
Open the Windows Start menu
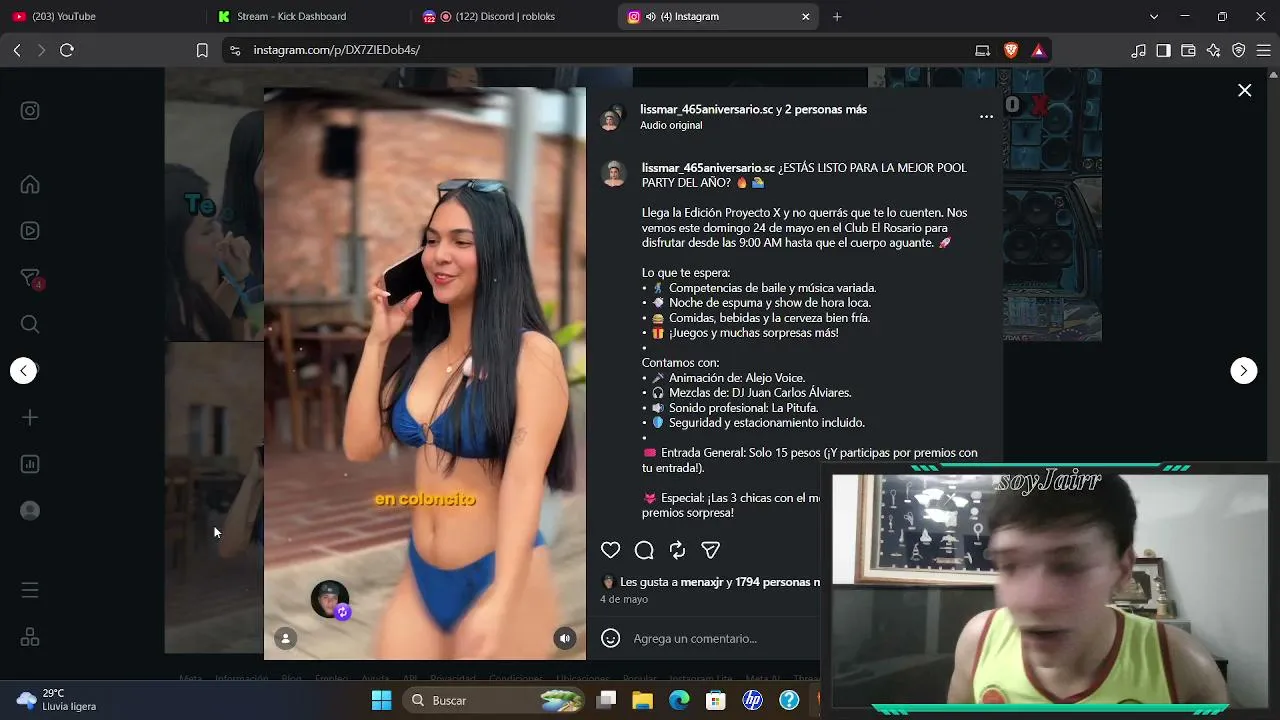[x=381, y=700]
